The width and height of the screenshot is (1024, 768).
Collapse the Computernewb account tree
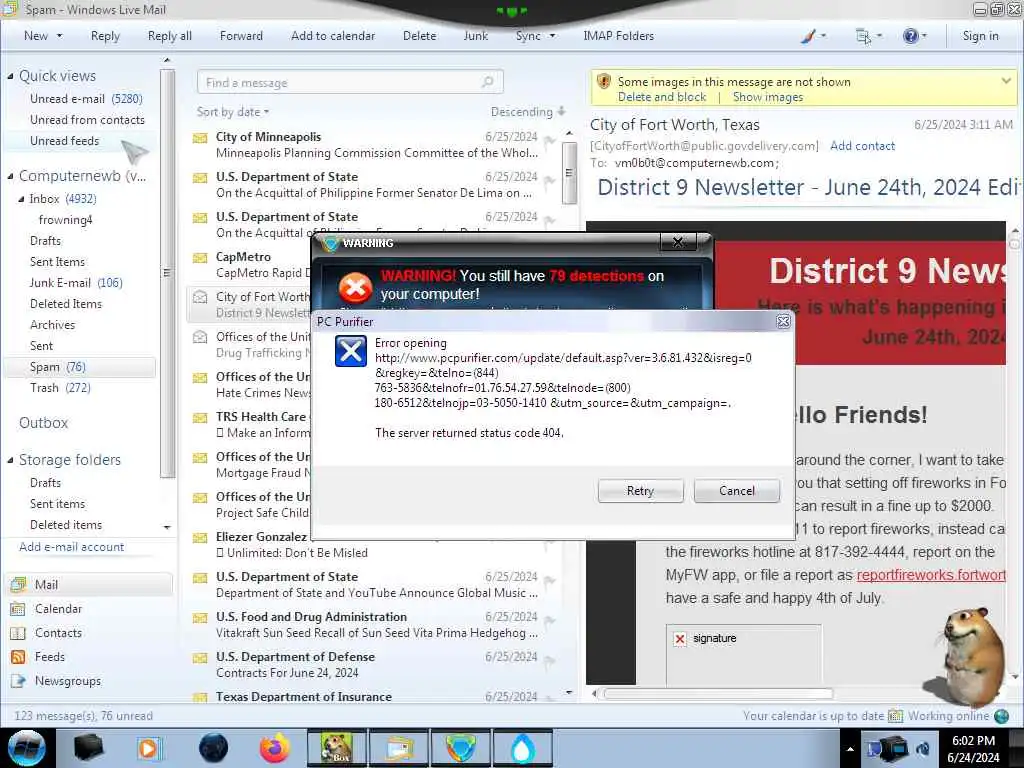click(10, 176)
